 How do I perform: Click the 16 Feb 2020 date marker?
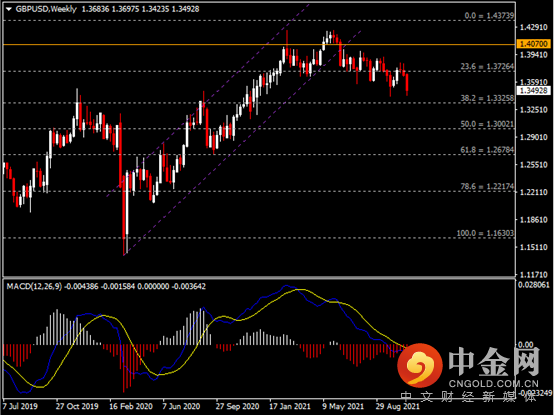(131, 406)
